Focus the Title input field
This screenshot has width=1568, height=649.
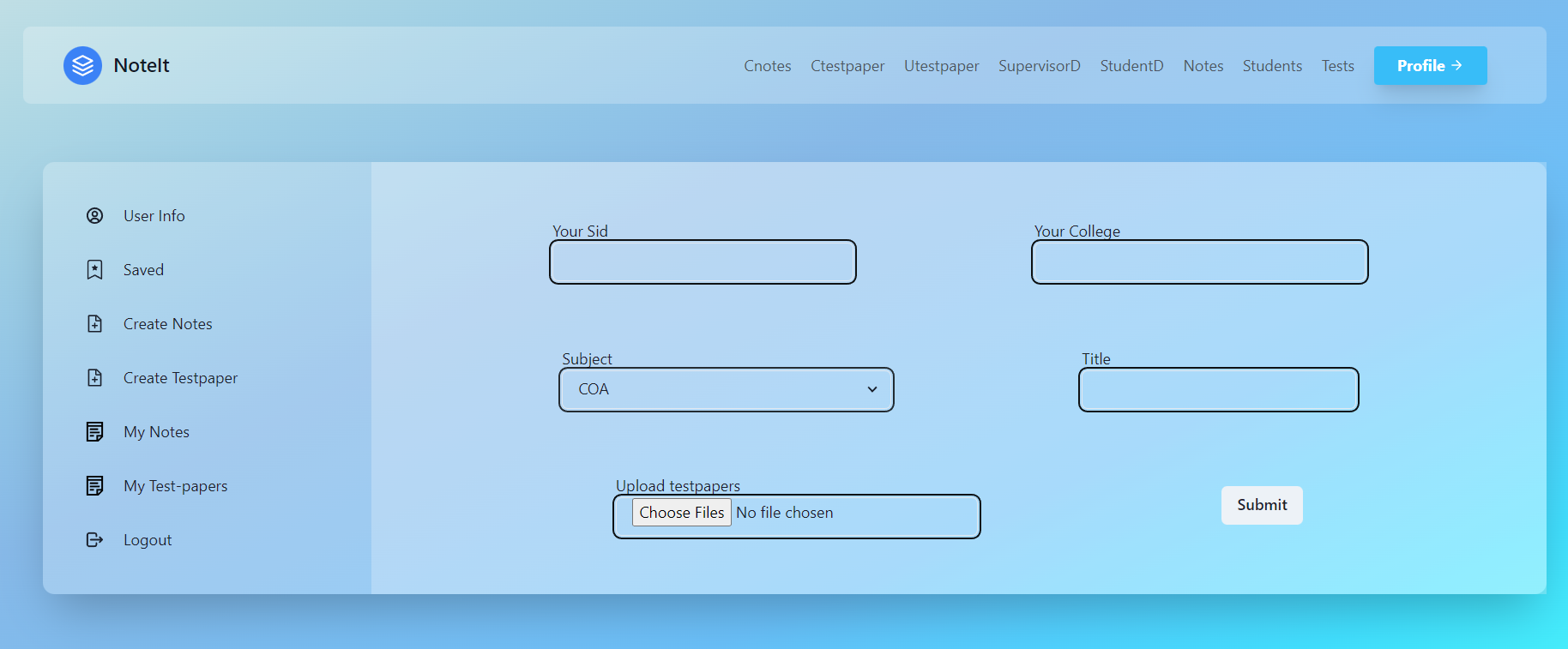(1218, 389)
